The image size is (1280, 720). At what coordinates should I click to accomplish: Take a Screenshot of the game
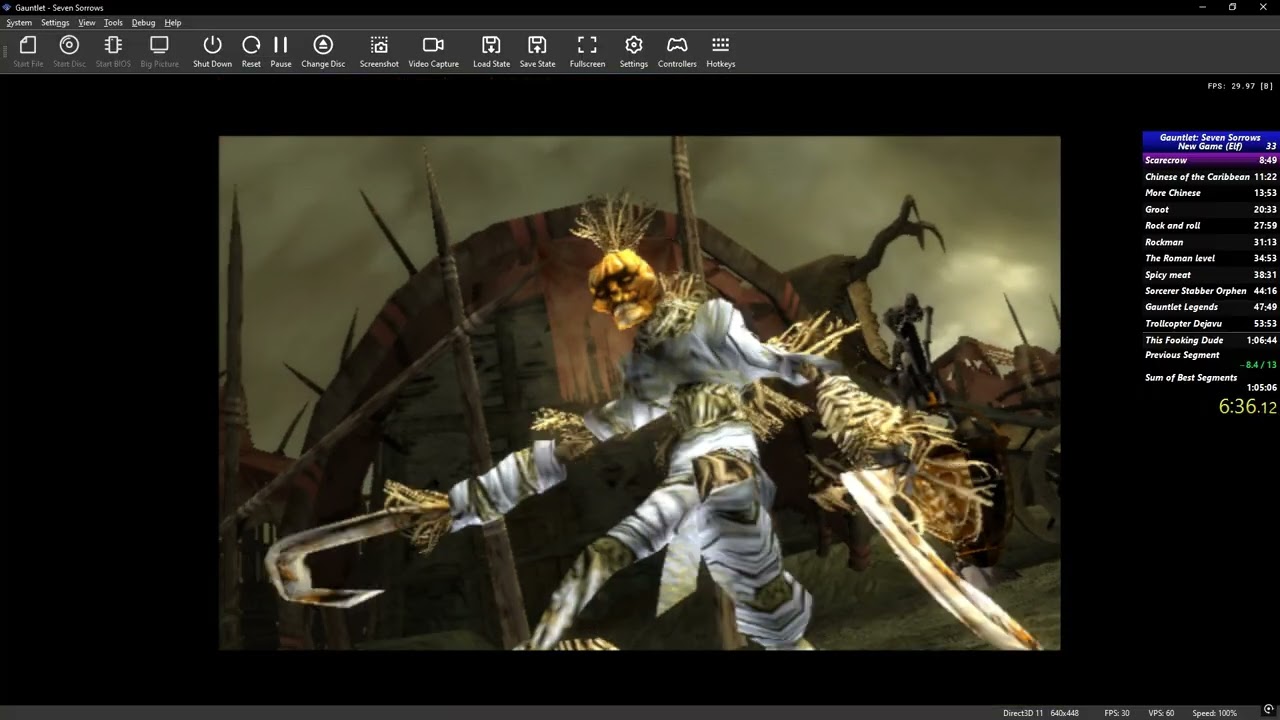[x=379, y=51]
